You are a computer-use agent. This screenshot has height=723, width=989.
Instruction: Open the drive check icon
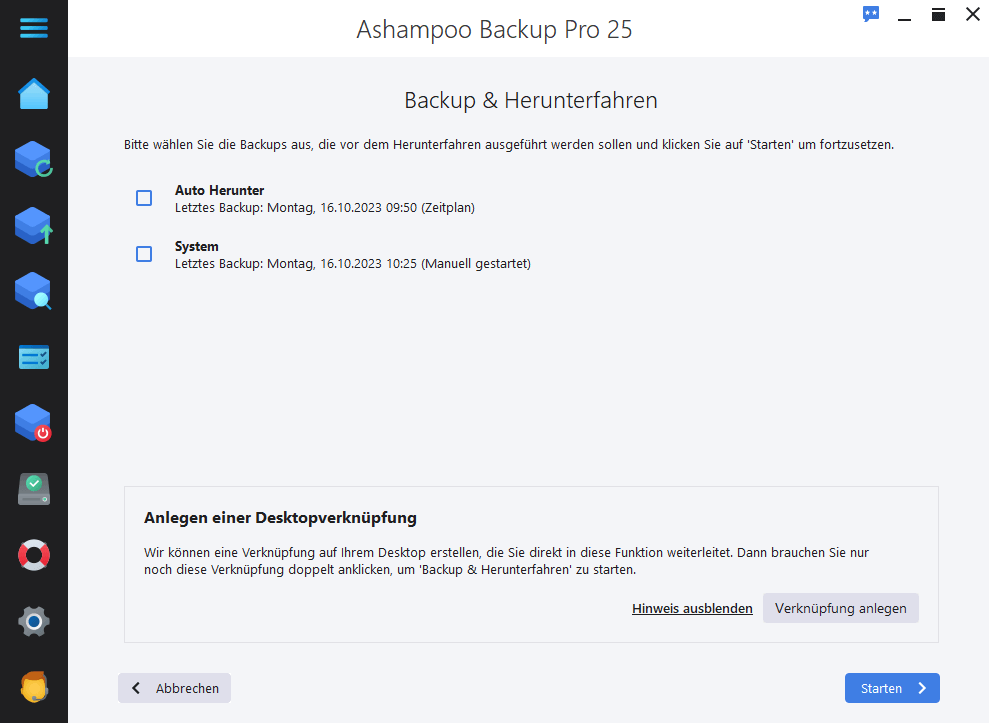pos(33,490)
